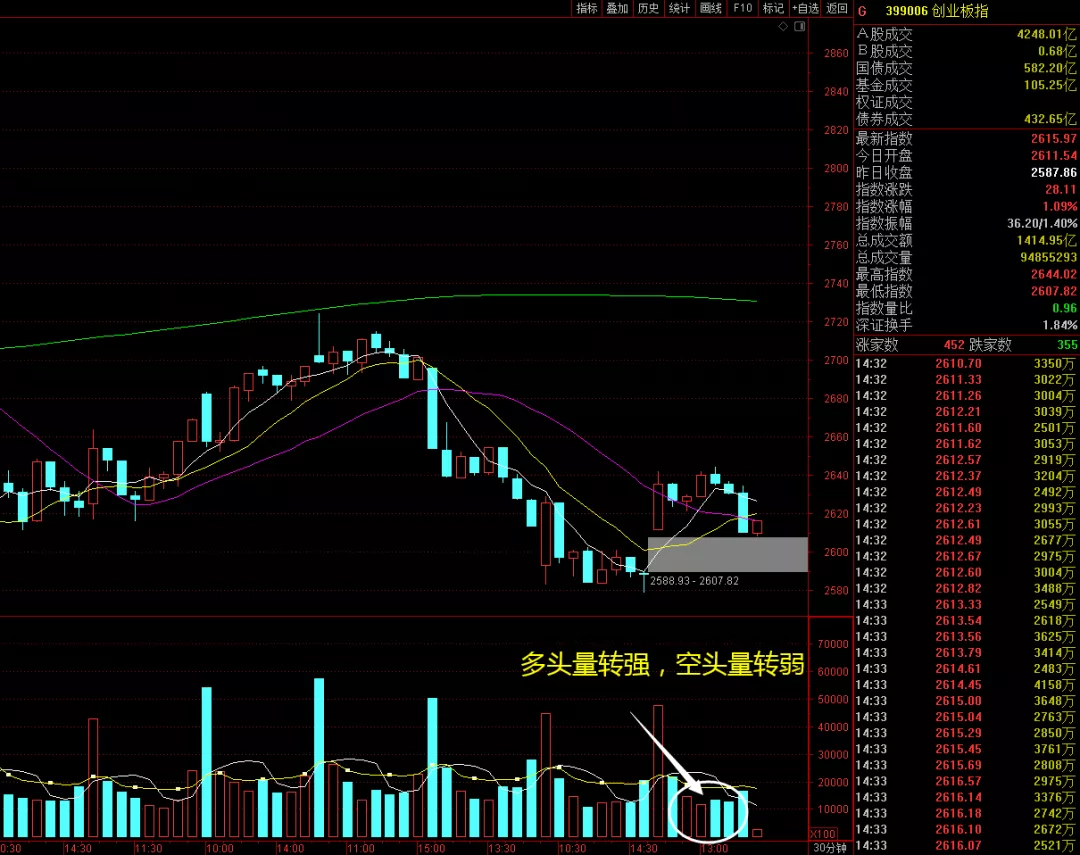Click the 最低指数 value 2607.82
The height and width of the screenshot is (855, 1080).
(x=1053, y=291)
